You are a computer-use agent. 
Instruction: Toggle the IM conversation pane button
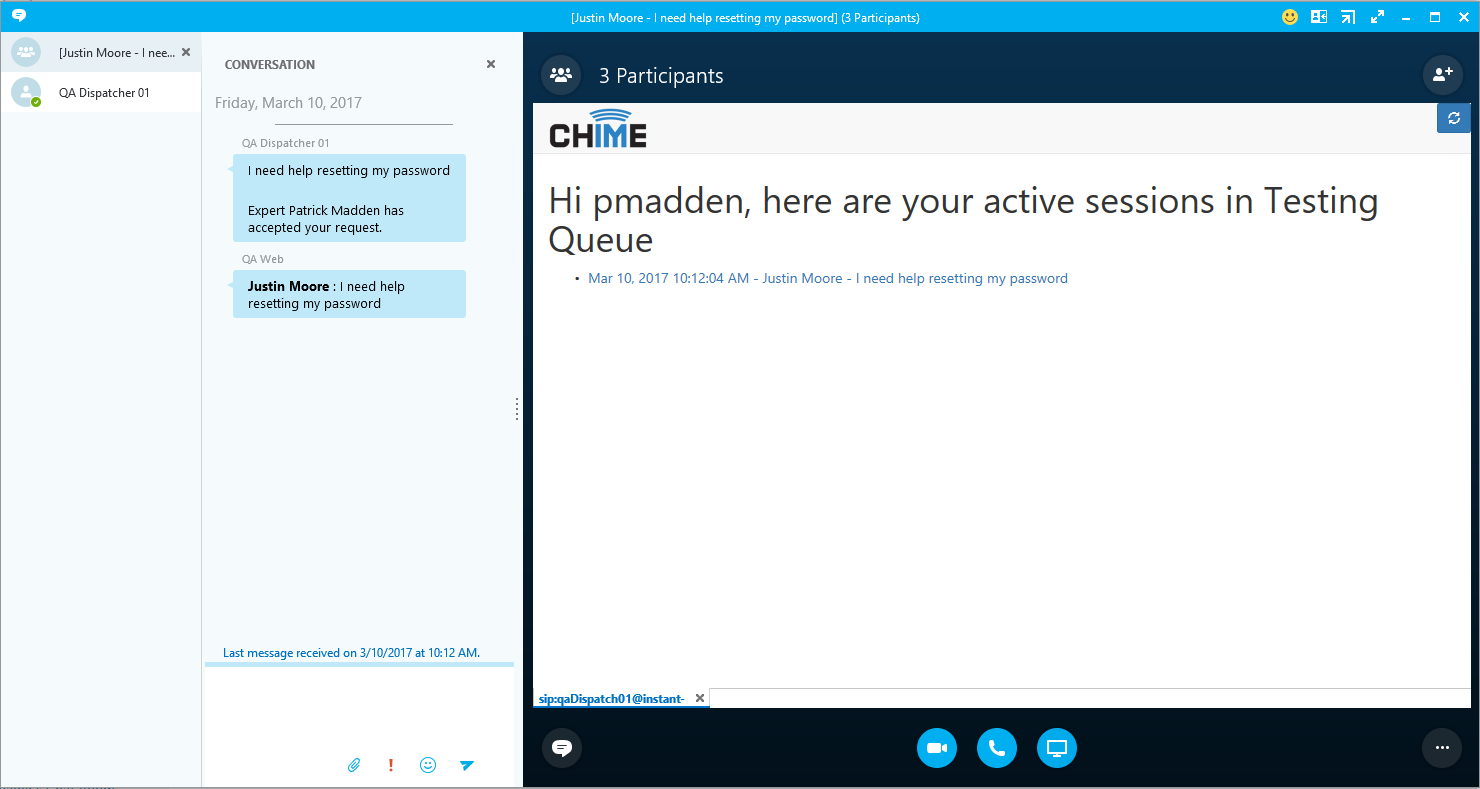pos(562,748)
